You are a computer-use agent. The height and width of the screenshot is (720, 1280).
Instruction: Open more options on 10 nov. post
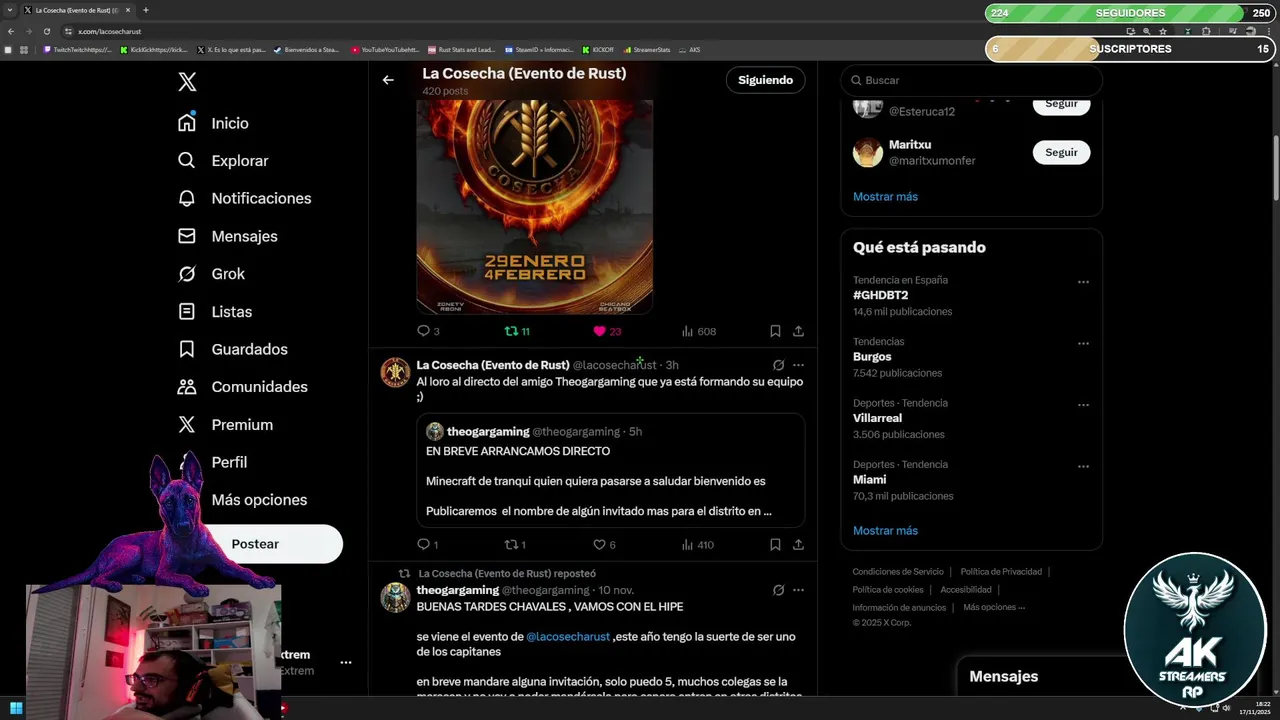click(x=798, y=590)
